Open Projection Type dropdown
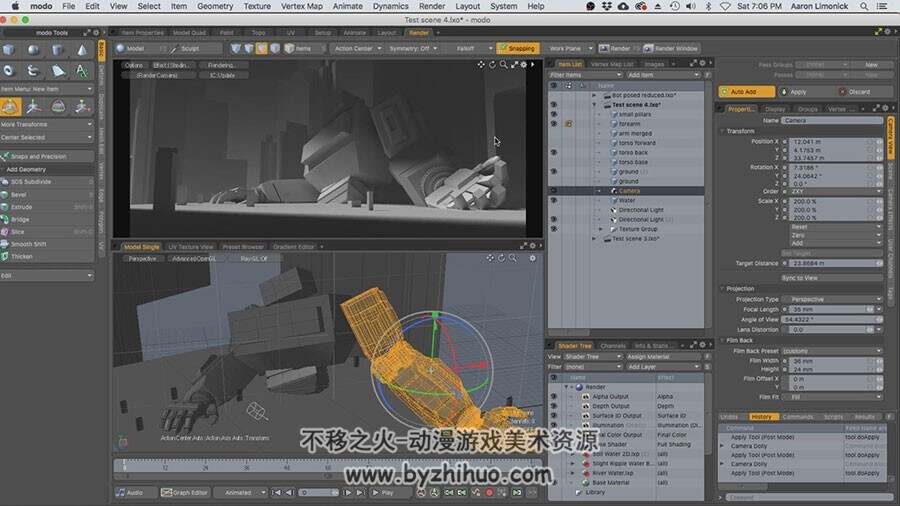This screenshot has width=900, height=506. (x=833, y=299)
